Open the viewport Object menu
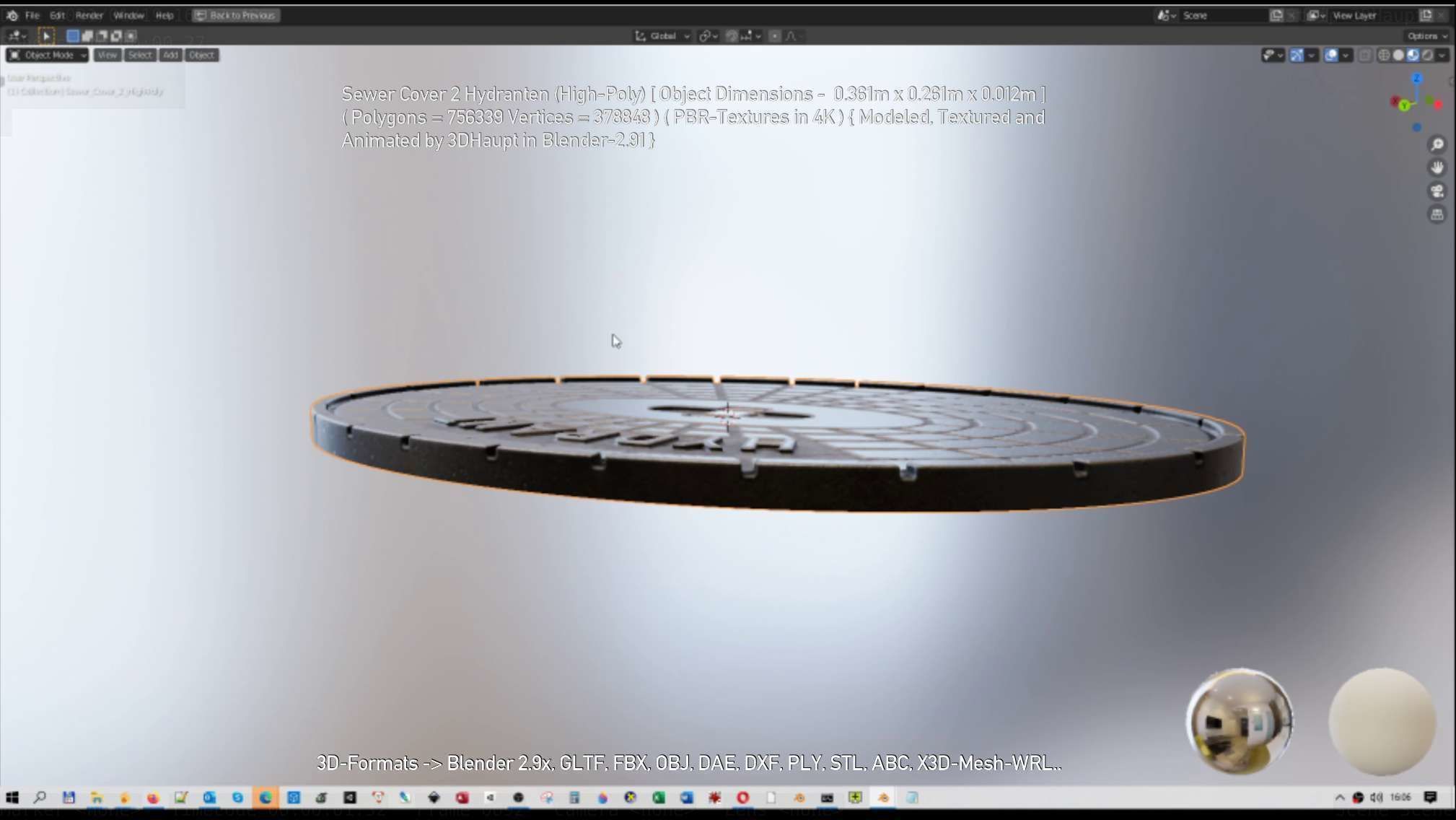The height and width of the screenshot is (820, 1456). click(x=201, y=55)
